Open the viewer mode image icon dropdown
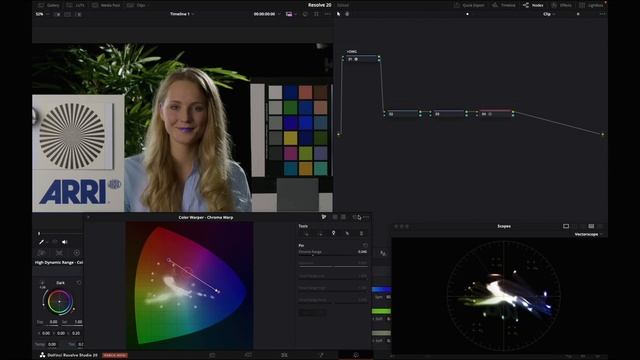 291,14
